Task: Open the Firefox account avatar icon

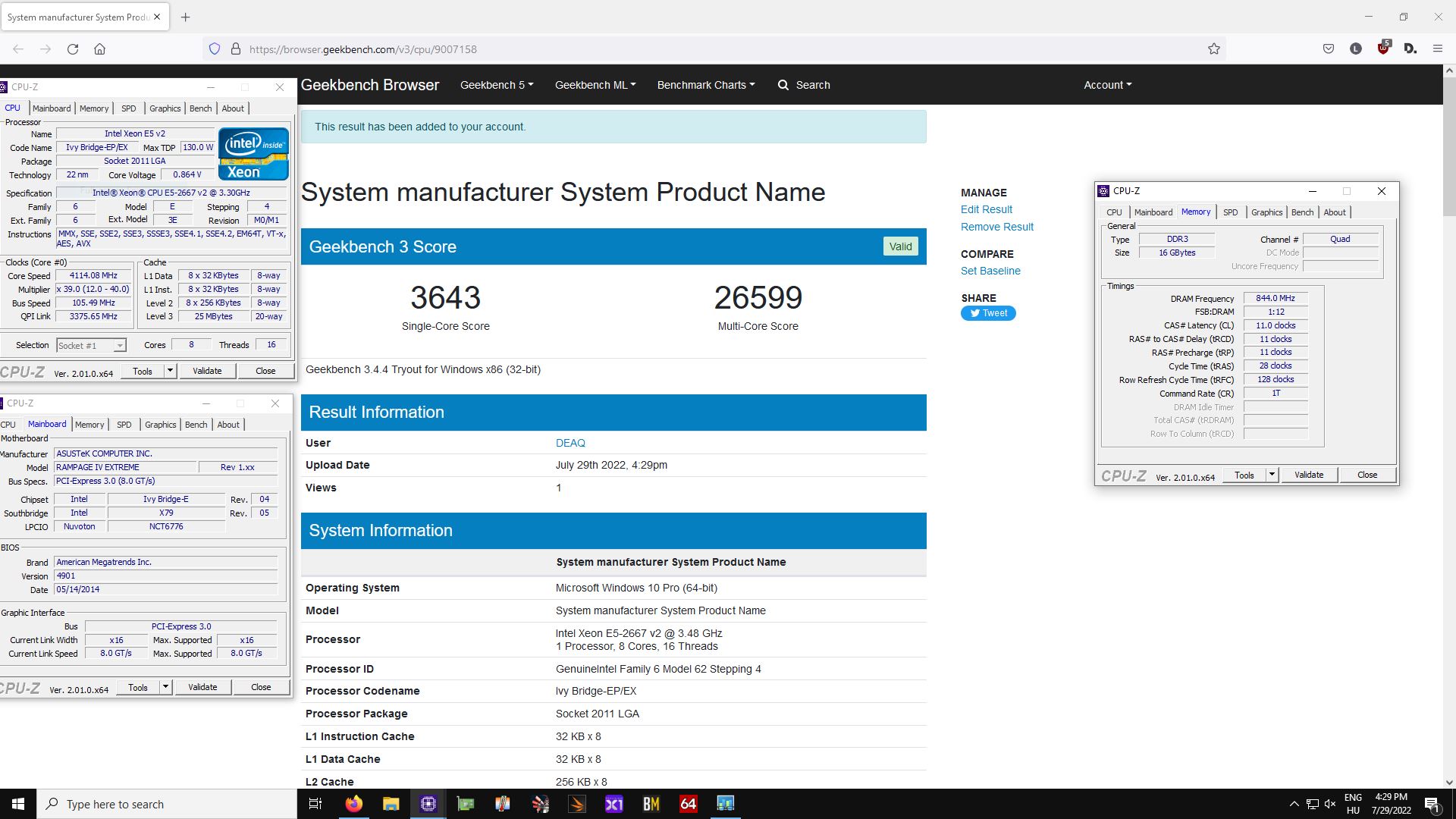Action: pos(1356,49)
